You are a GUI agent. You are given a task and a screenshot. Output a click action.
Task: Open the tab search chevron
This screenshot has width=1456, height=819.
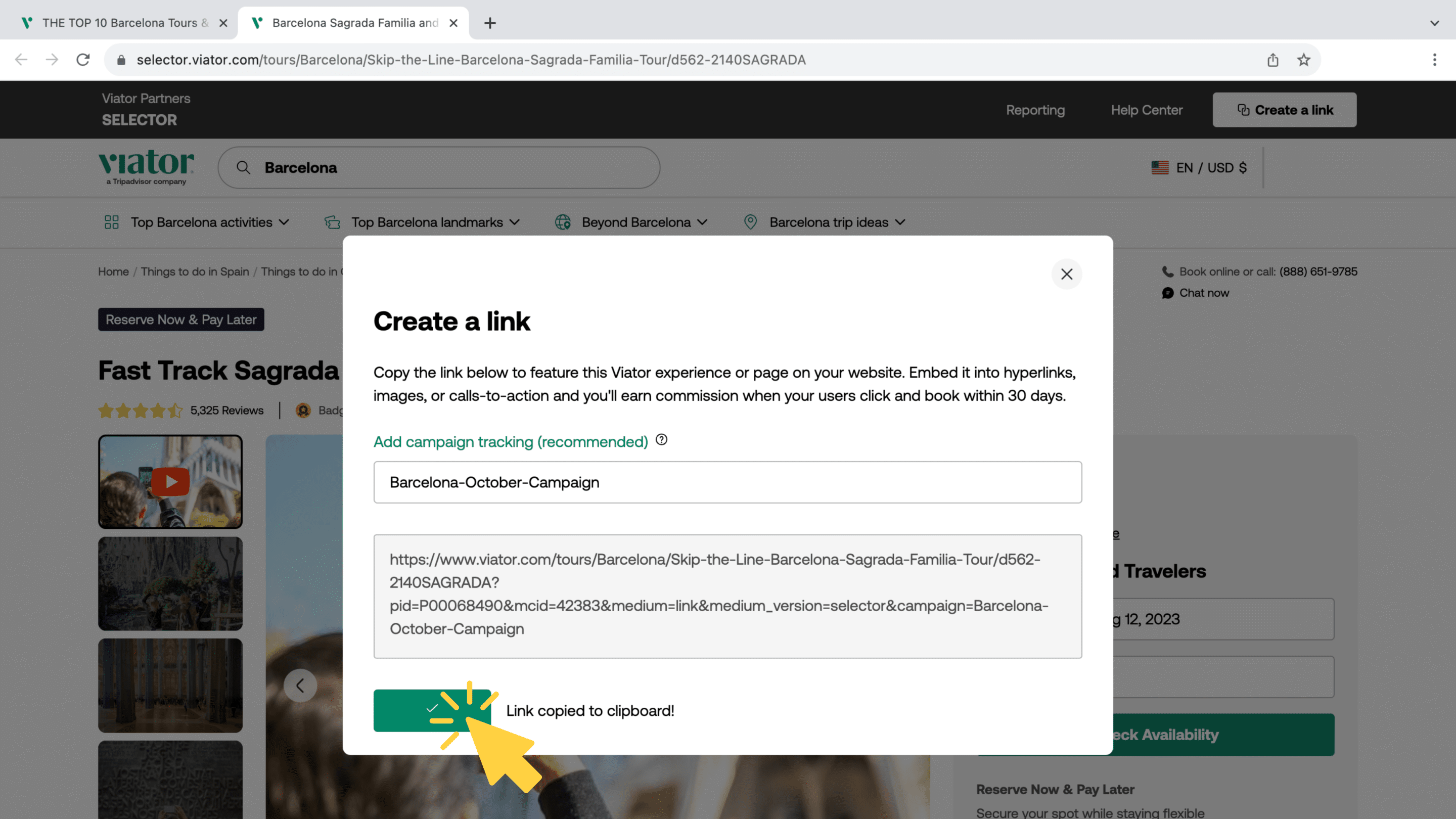(x=1435, y=23)
